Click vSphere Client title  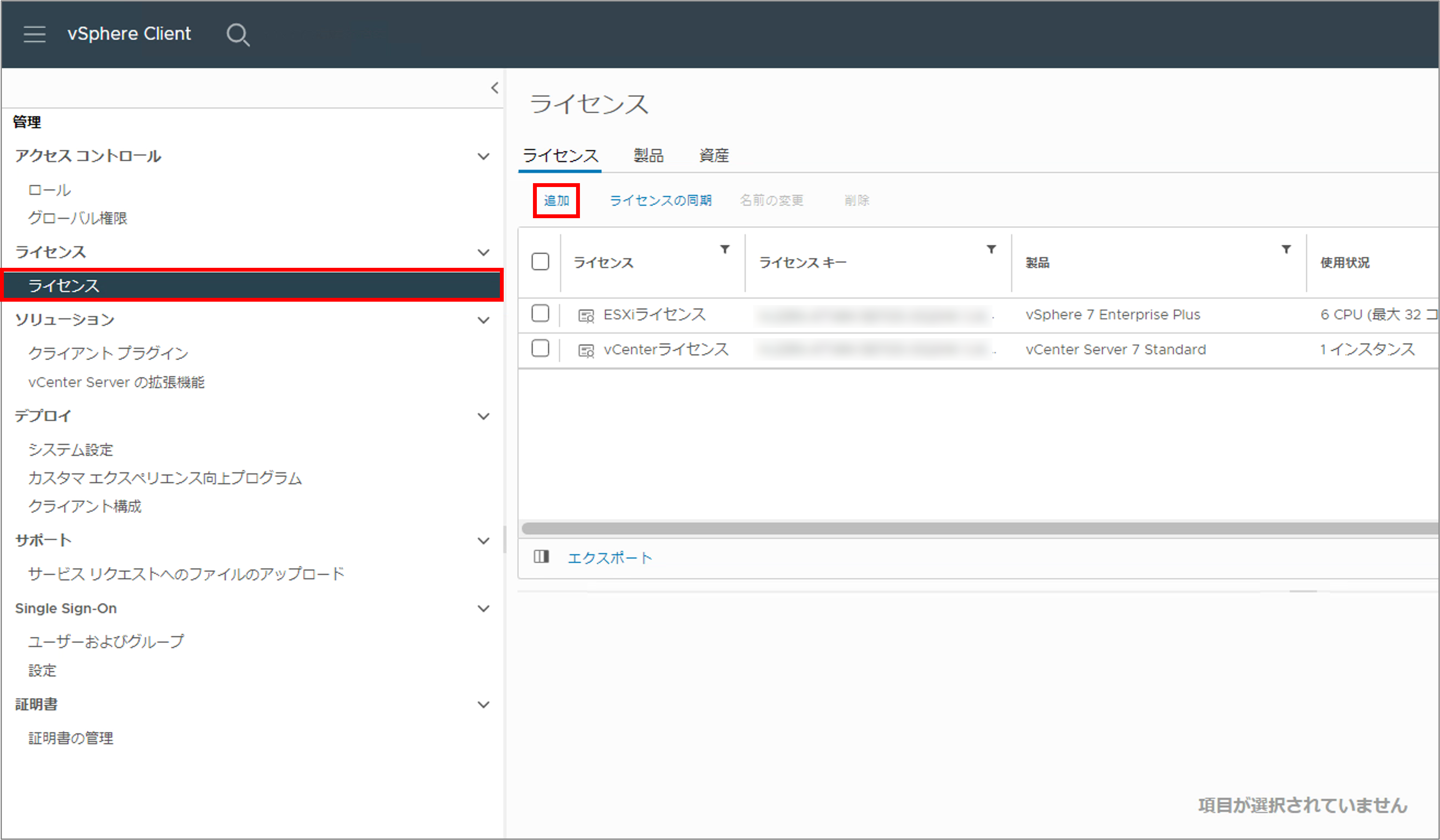pos(129,34)
